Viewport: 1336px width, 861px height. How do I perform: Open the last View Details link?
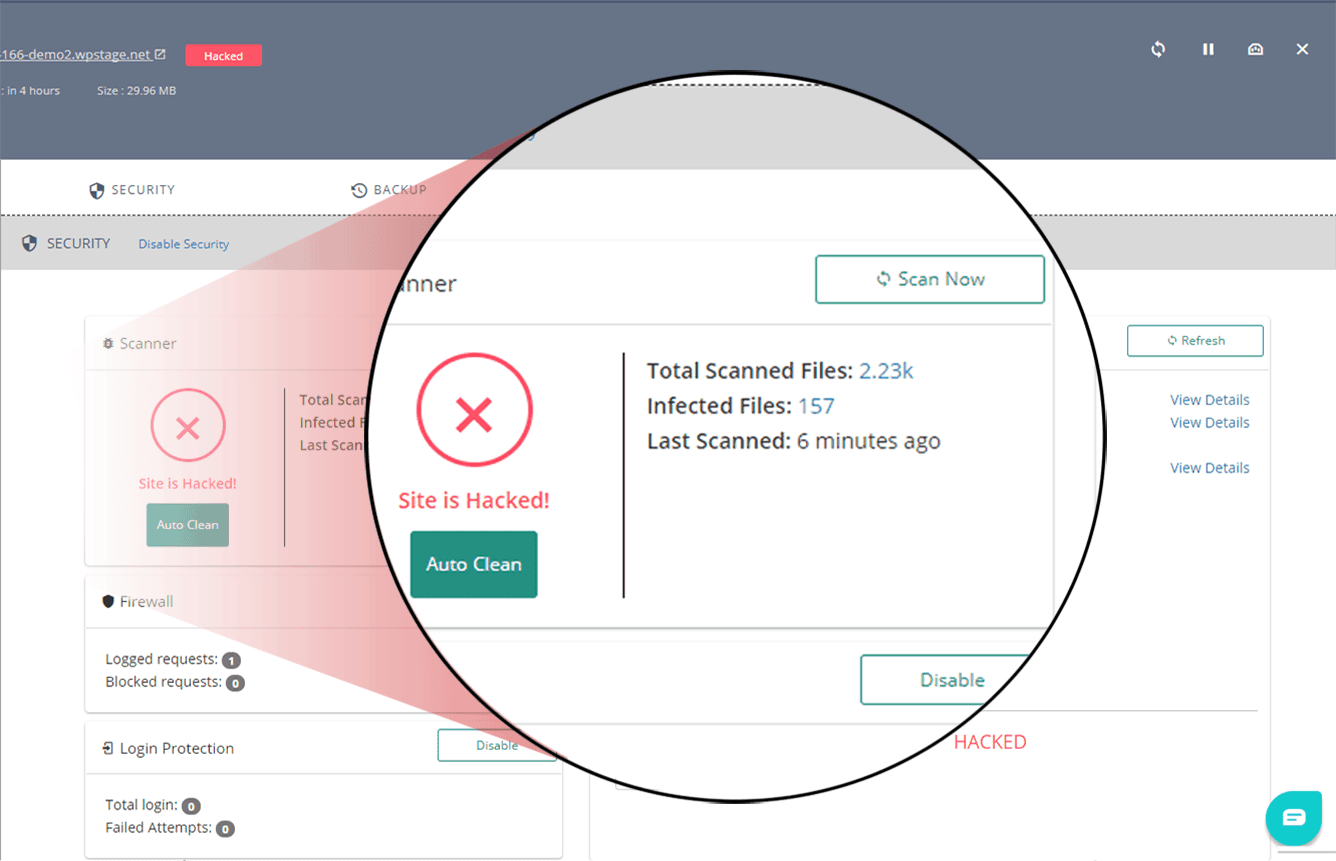pyautogui.click(x=1209, y=468)
